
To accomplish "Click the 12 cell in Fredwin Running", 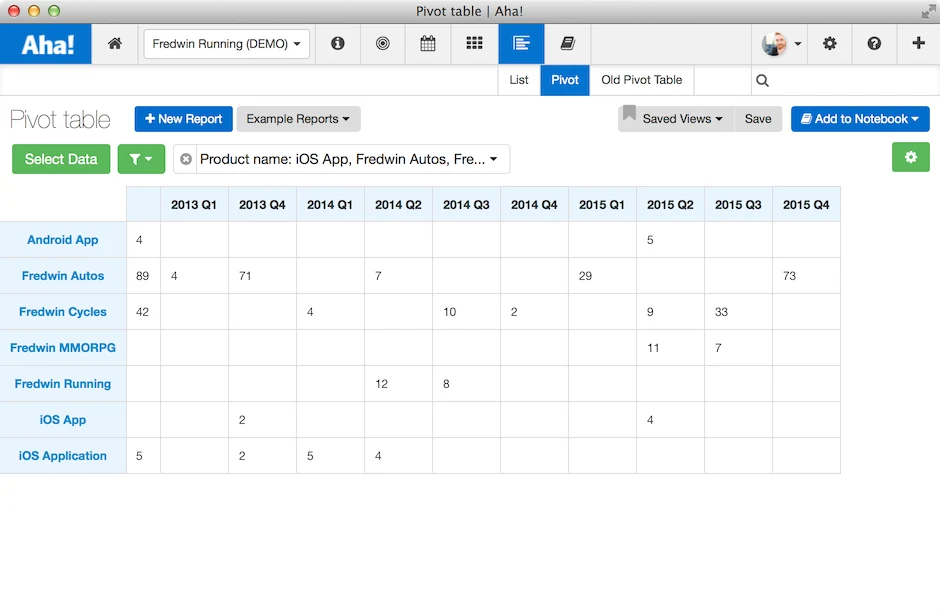I will (398, 384).
